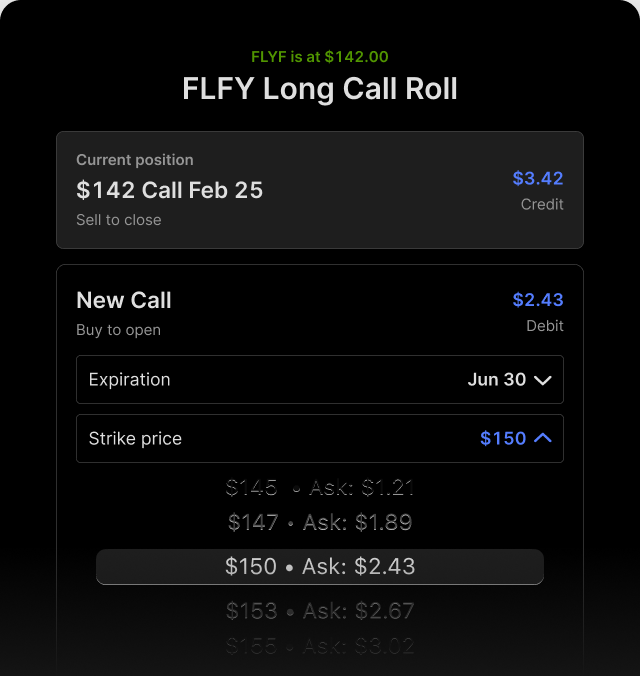This screenshot has height=676, width=640.
Task: Click the FLYF is at $142.00 quote
Action: [x=320, y=57]
